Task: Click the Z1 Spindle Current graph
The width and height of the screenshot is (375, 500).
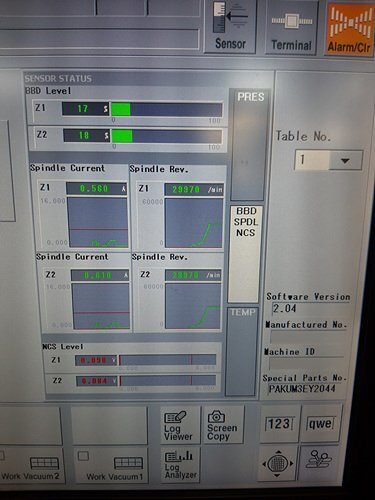Action: coord(98,222)
